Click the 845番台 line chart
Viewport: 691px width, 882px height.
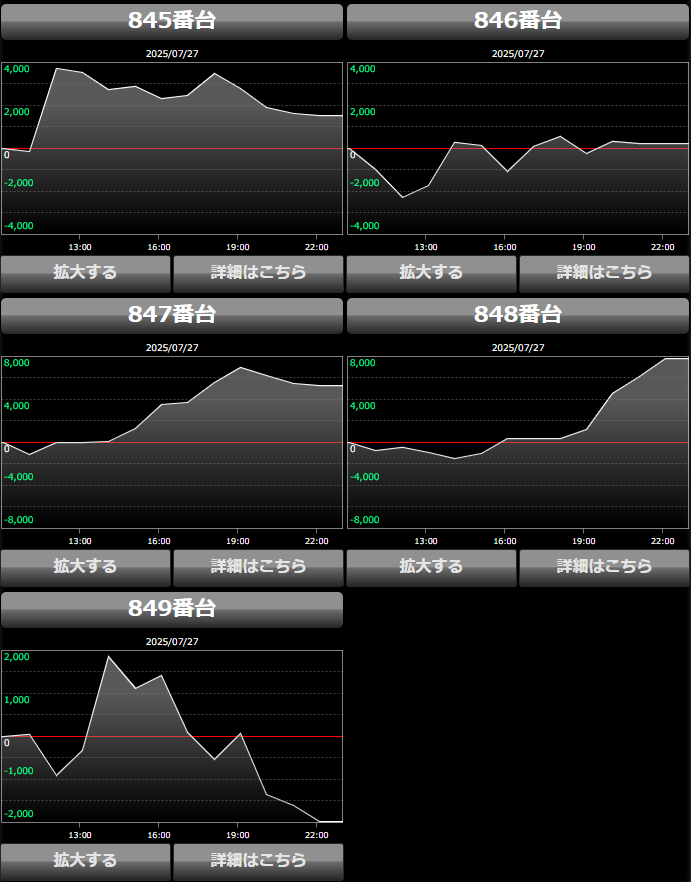[172, 148]
